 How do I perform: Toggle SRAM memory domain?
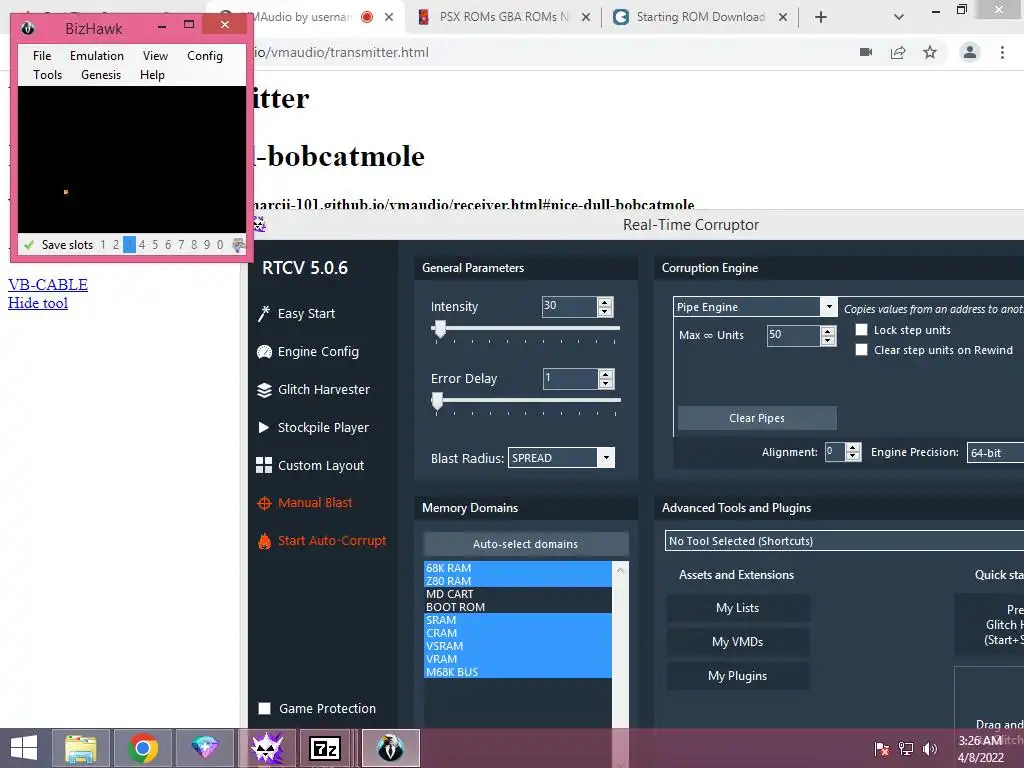(518, 620)
